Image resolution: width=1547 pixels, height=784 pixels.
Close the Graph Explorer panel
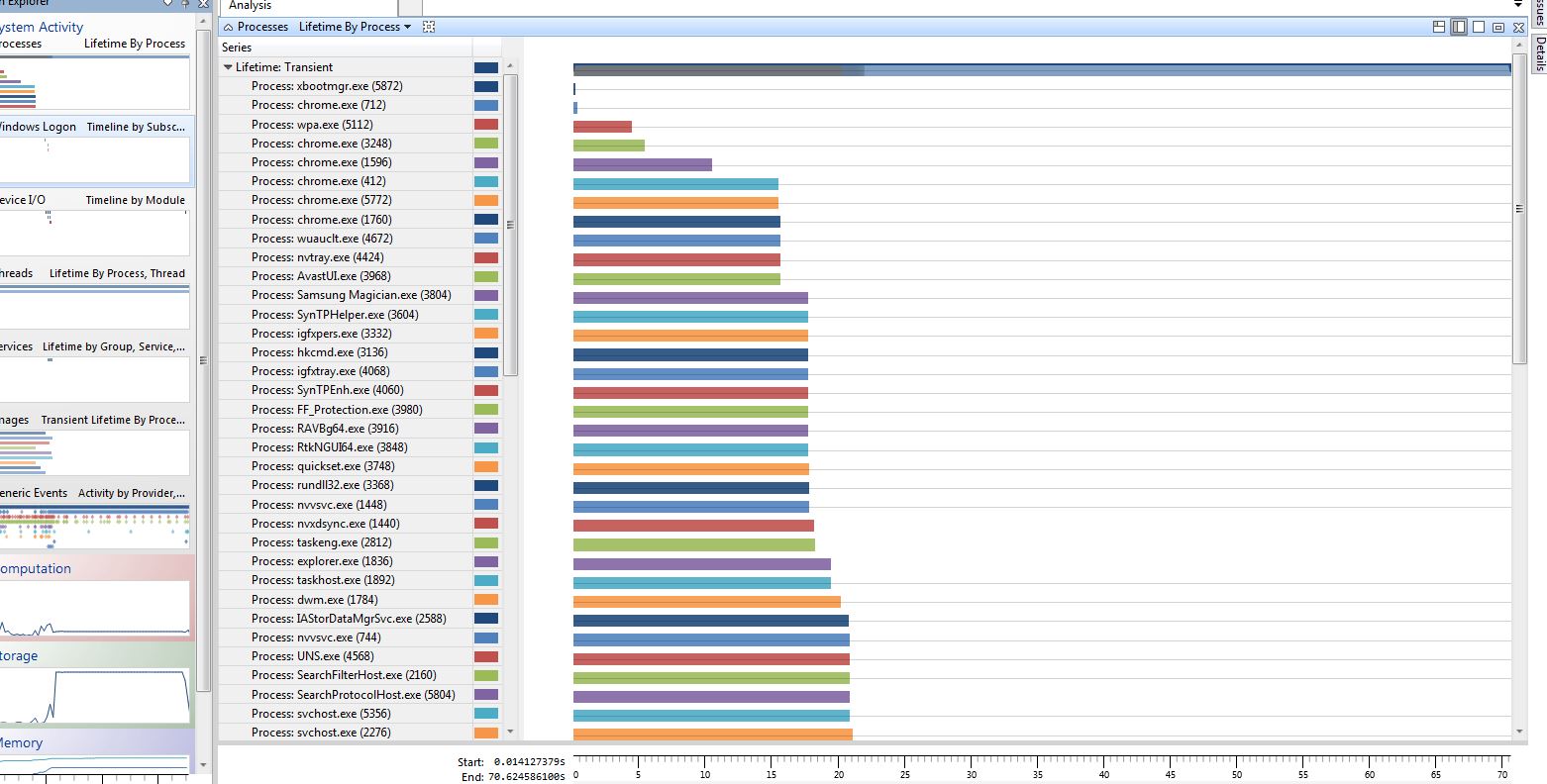(203, 4)
